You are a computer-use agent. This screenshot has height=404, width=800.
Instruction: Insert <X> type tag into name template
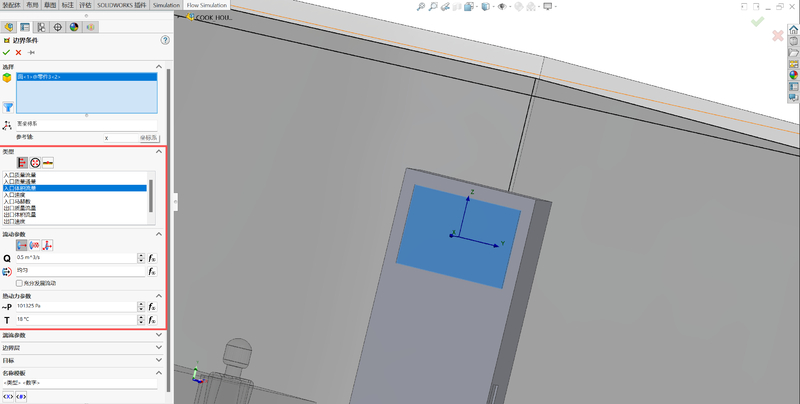coord(8,396)
